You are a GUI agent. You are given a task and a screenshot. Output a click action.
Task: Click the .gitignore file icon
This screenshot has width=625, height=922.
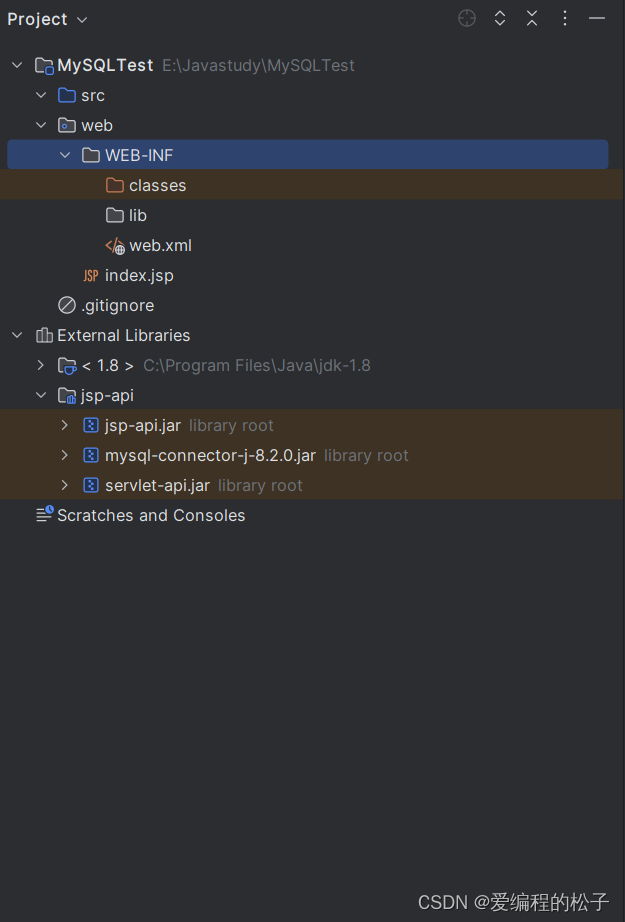(67, 305)
